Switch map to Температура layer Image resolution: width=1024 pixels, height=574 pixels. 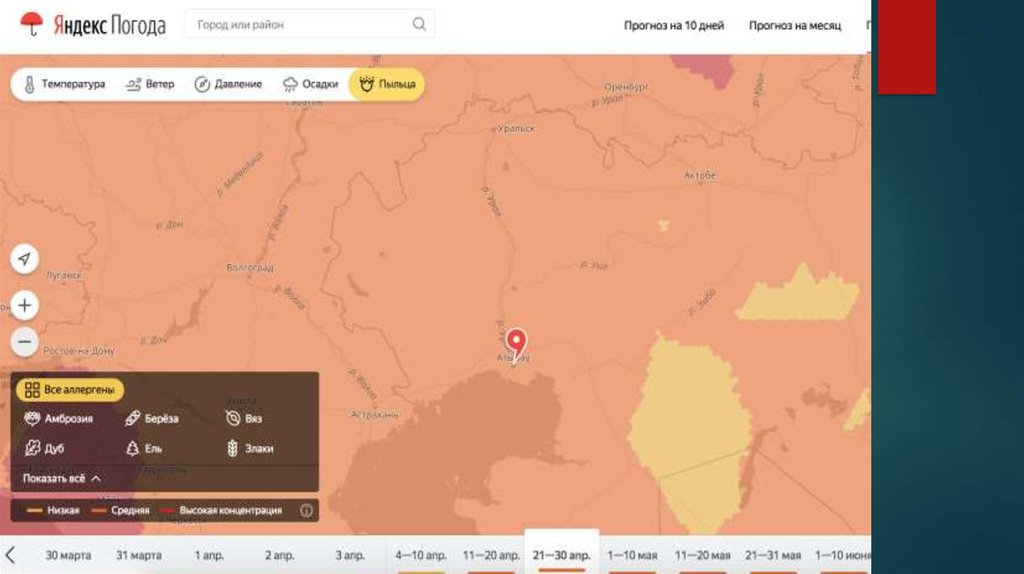coord(64,84)
